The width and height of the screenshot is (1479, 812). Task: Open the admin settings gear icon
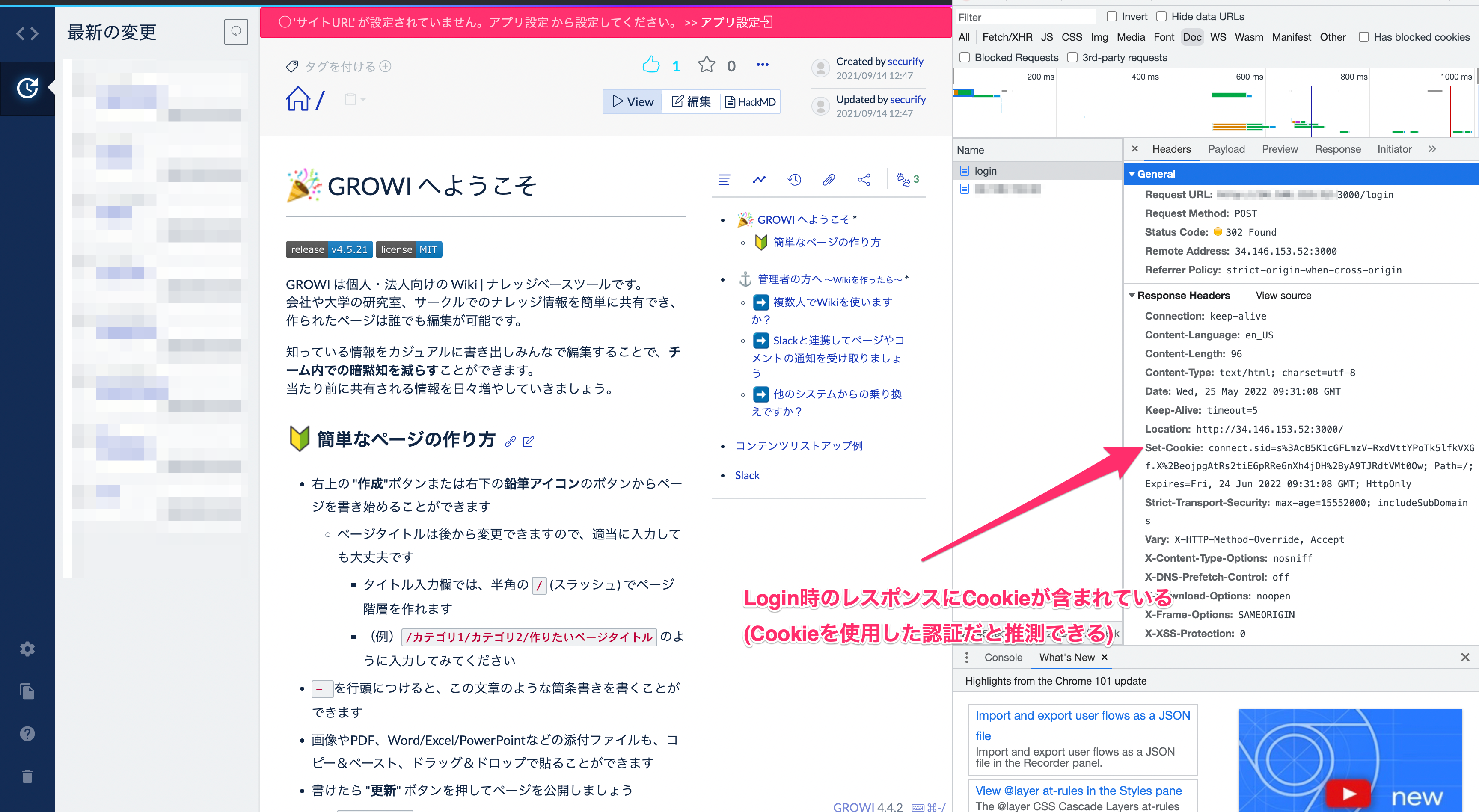27,649
